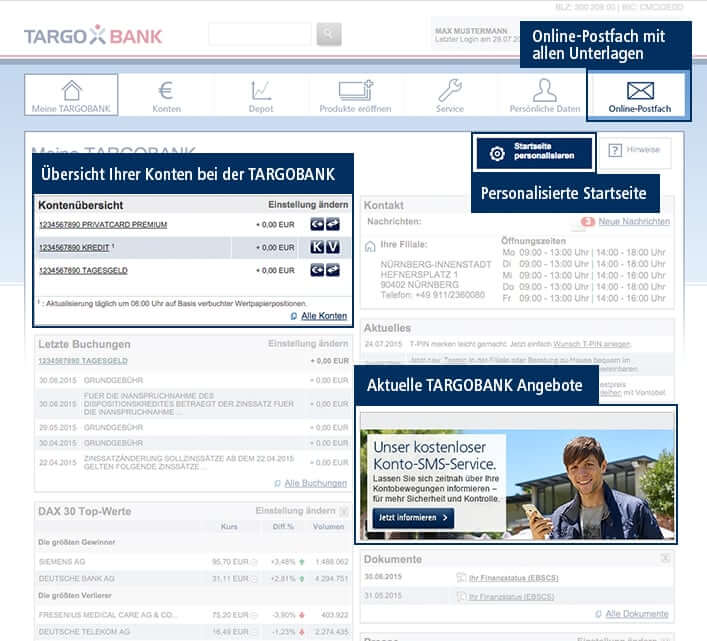Open the Alle Konten link

(324, 316)
